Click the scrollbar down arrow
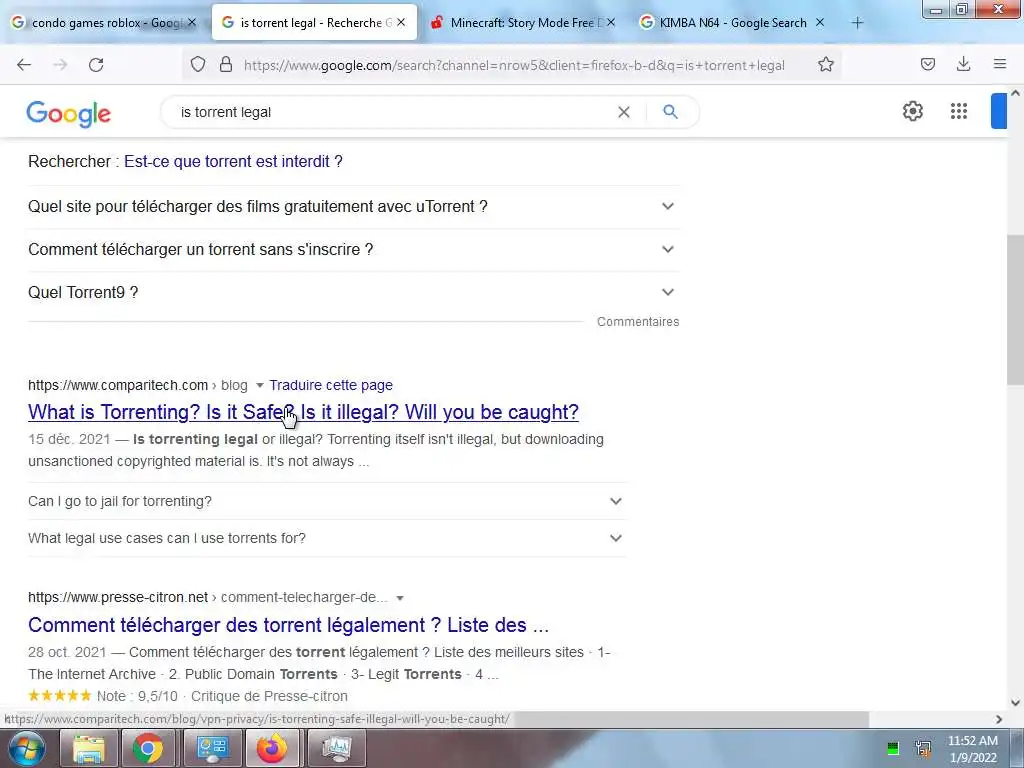 click(1015, 703)
